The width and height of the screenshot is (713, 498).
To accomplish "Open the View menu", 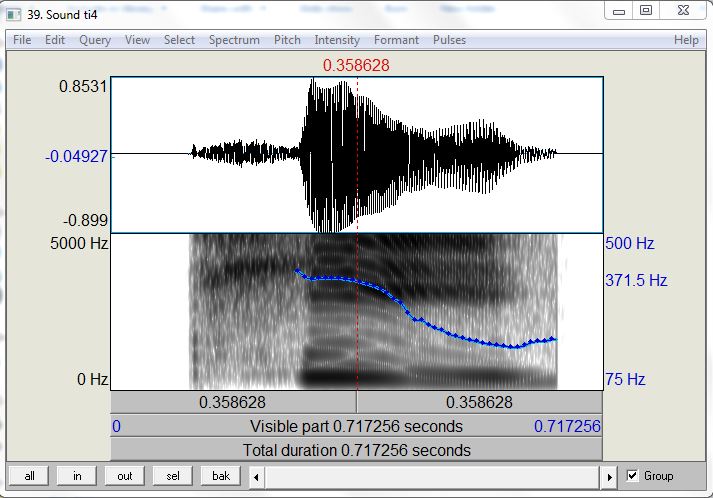I will 137,40.
